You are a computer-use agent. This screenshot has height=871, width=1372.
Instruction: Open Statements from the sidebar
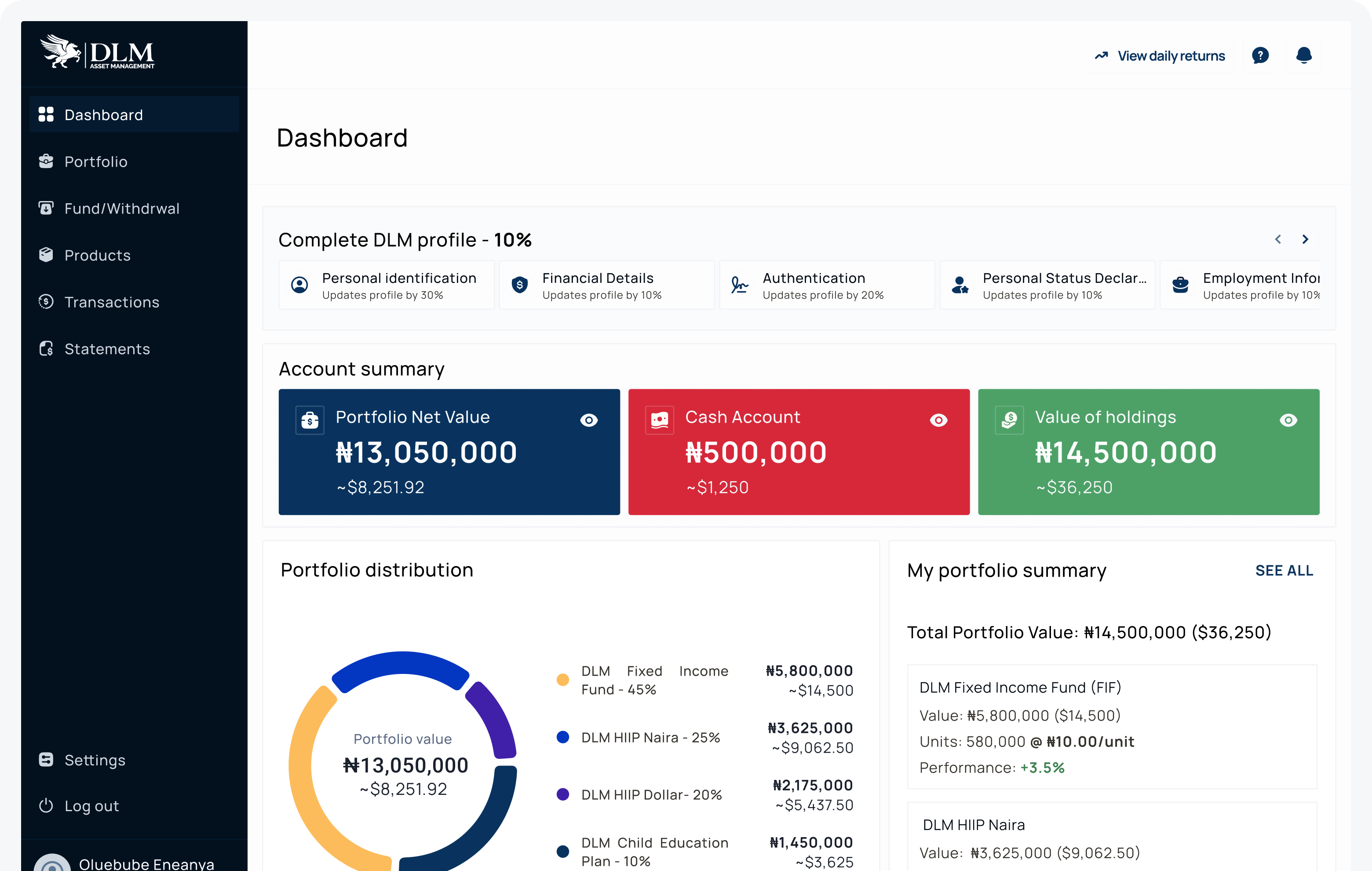tap(107, 348)
